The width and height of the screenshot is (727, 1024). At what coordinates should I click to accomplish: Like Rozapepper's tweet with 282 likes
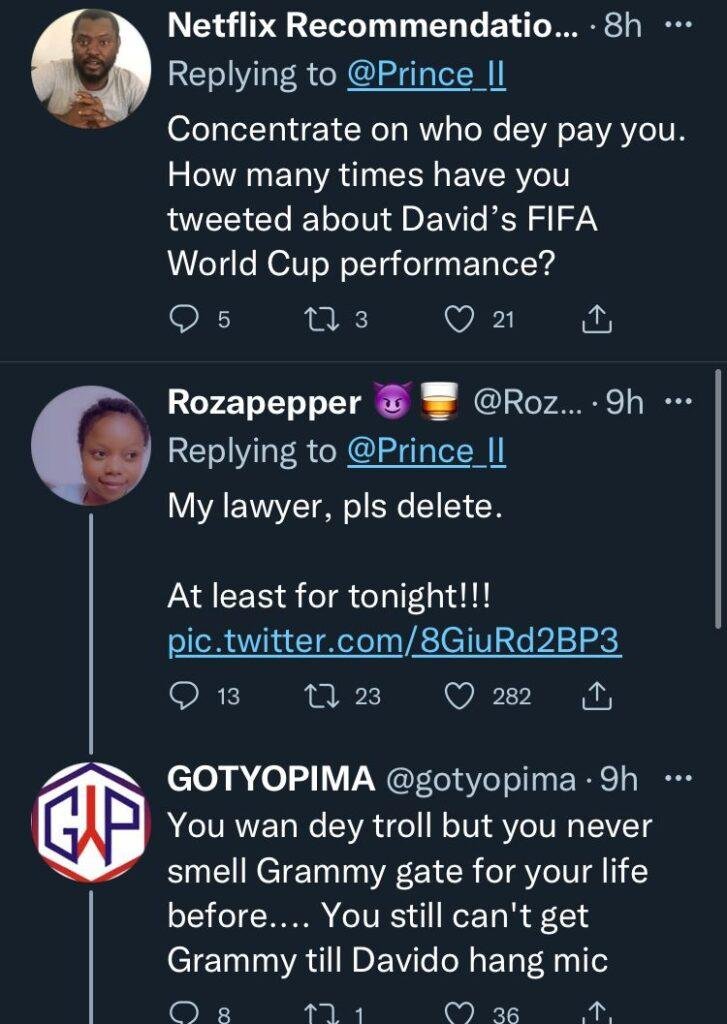click(x=459, y=695)
